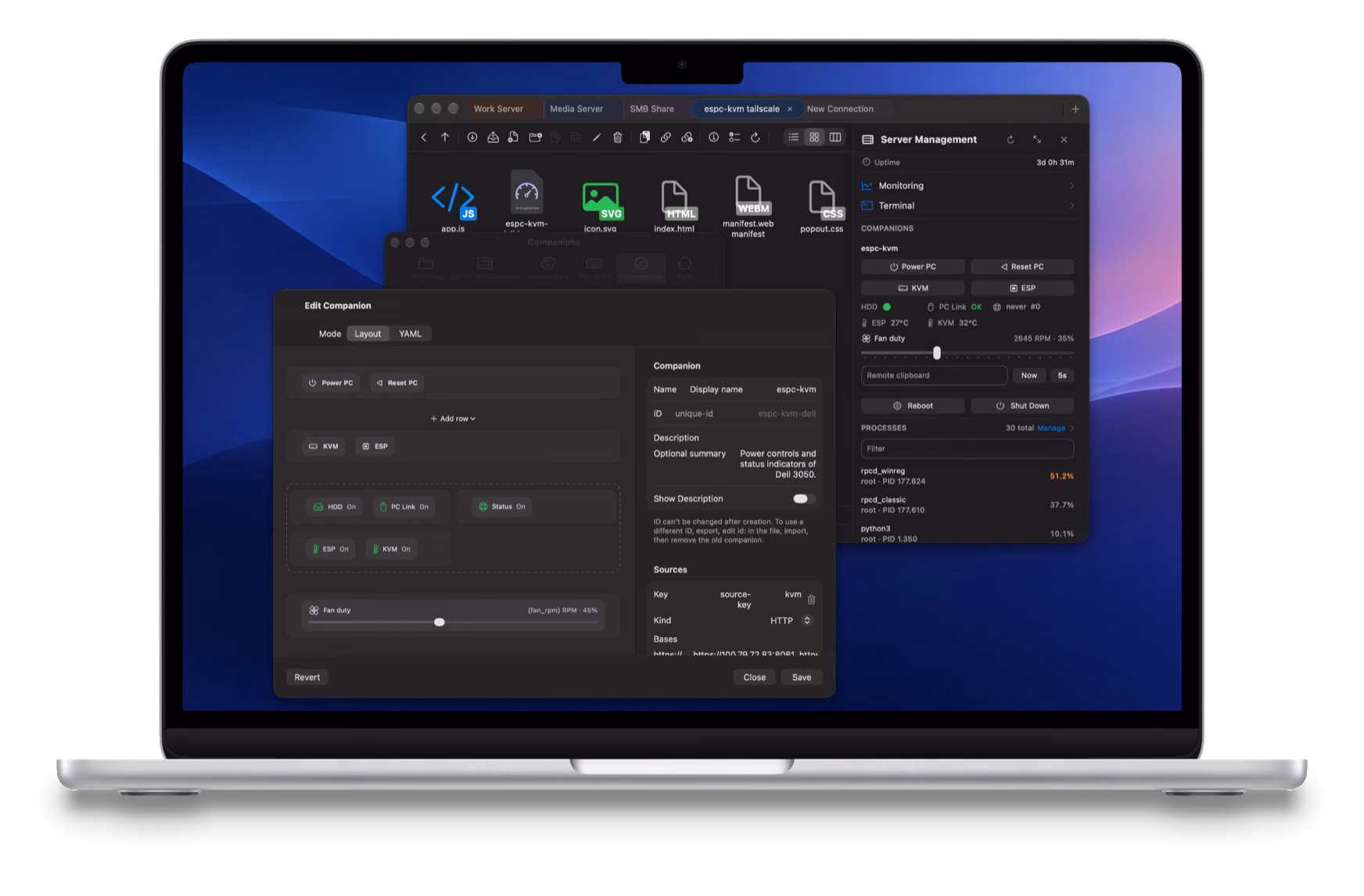Open the Add row dropdown

pyautogui.click(x=454, y=419)
